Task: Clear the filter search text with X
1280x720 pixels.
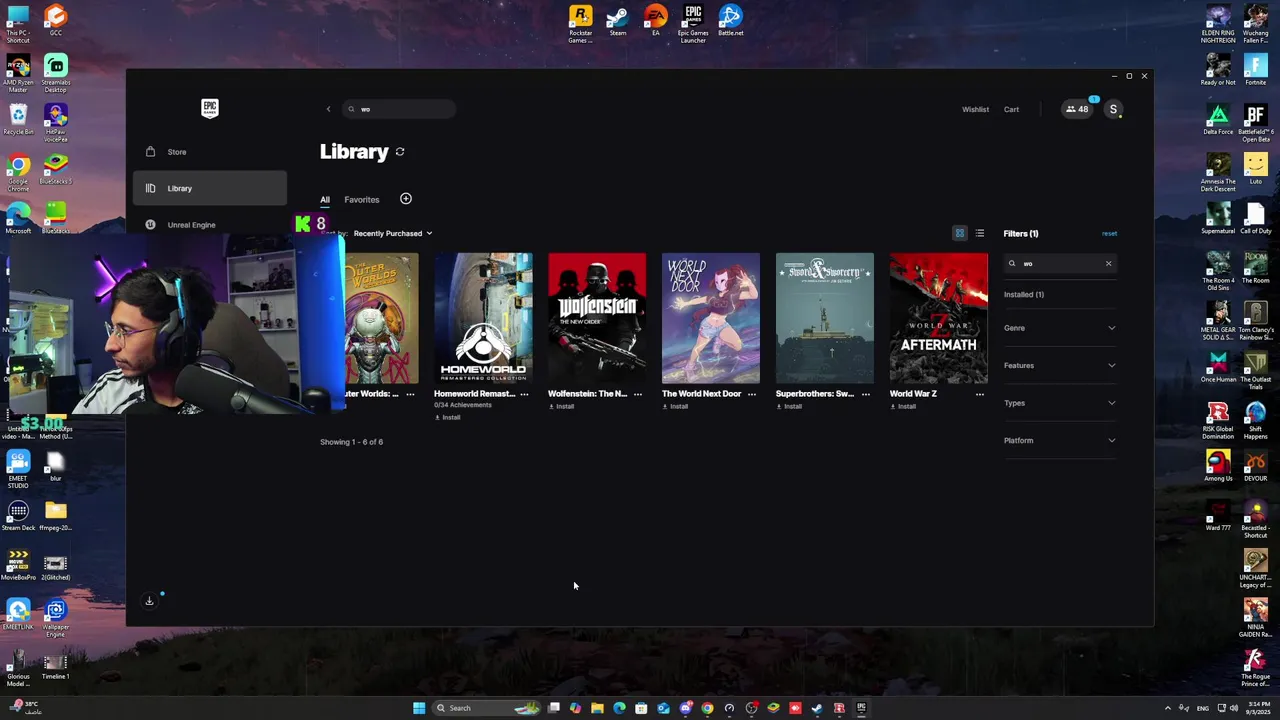Action: [x=1108, y=264]
